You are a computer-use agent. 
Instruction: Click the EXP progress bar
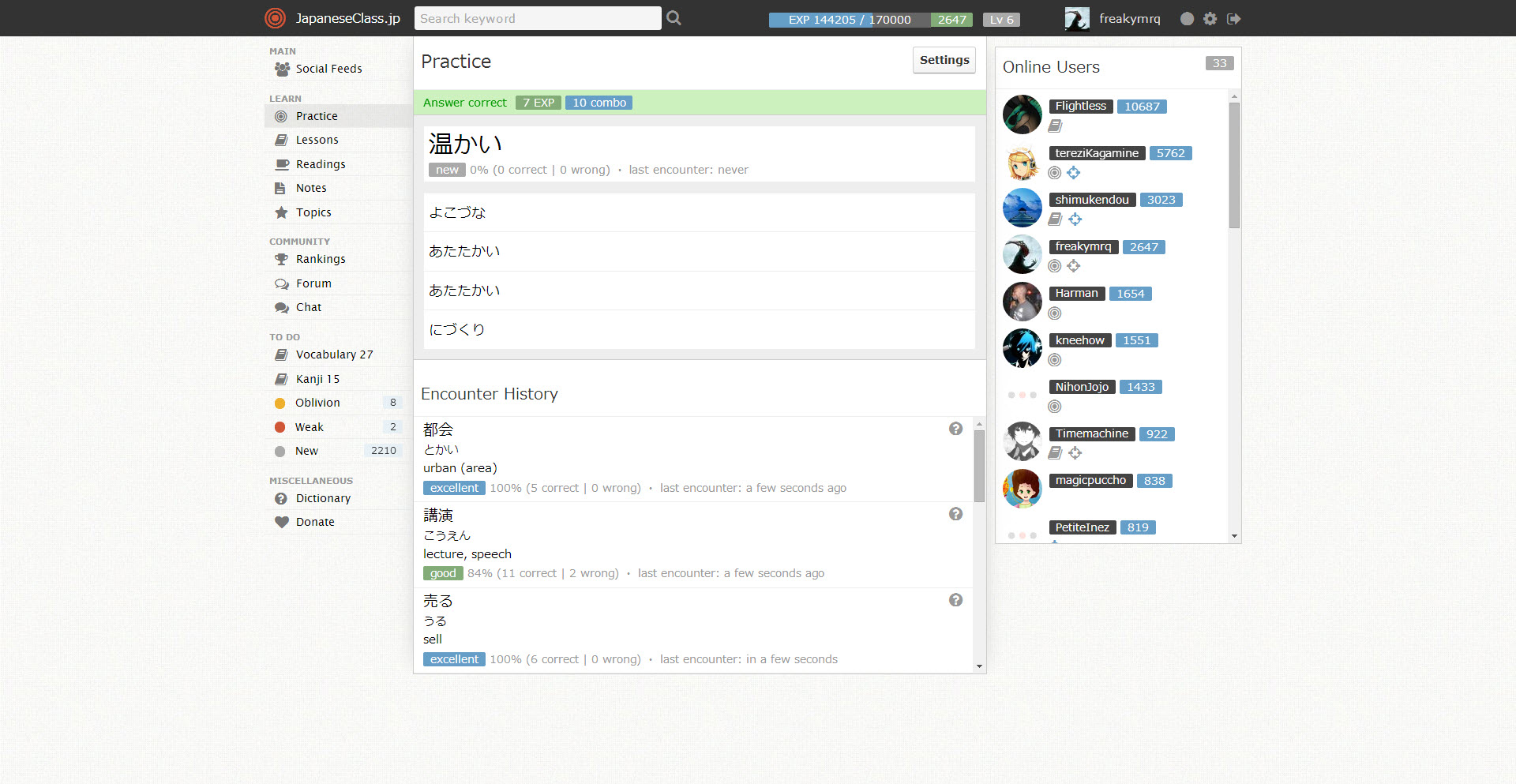(850, 20)
